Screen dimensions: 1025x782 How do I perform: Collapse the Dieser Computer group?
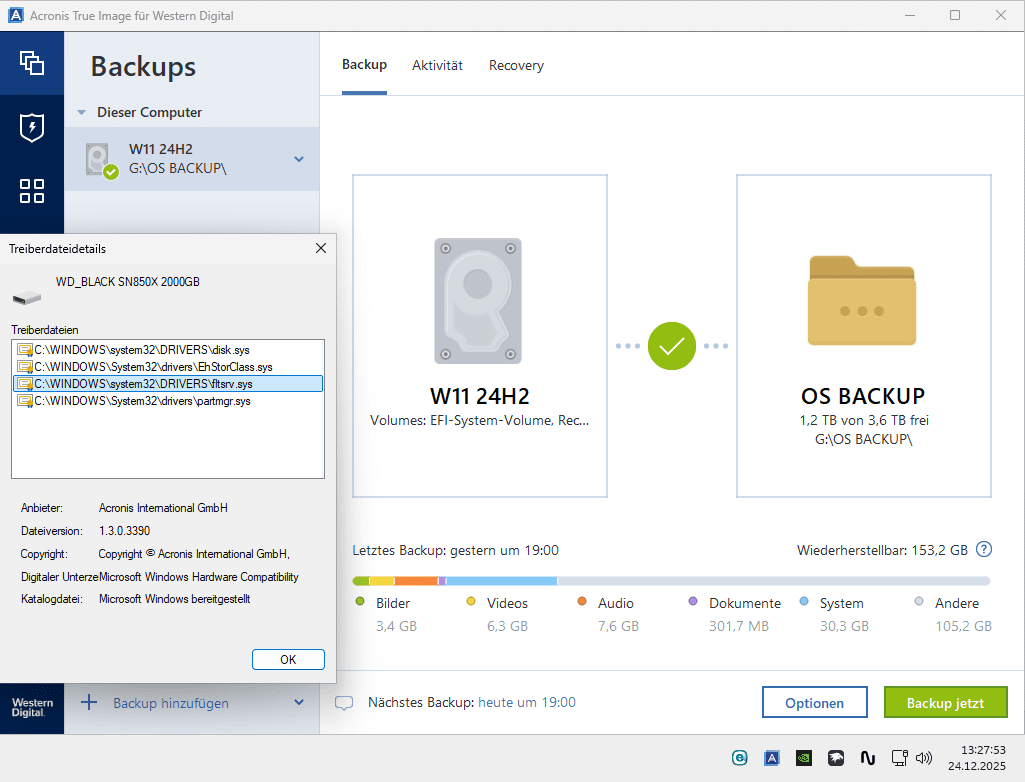[x=82, y=112]
